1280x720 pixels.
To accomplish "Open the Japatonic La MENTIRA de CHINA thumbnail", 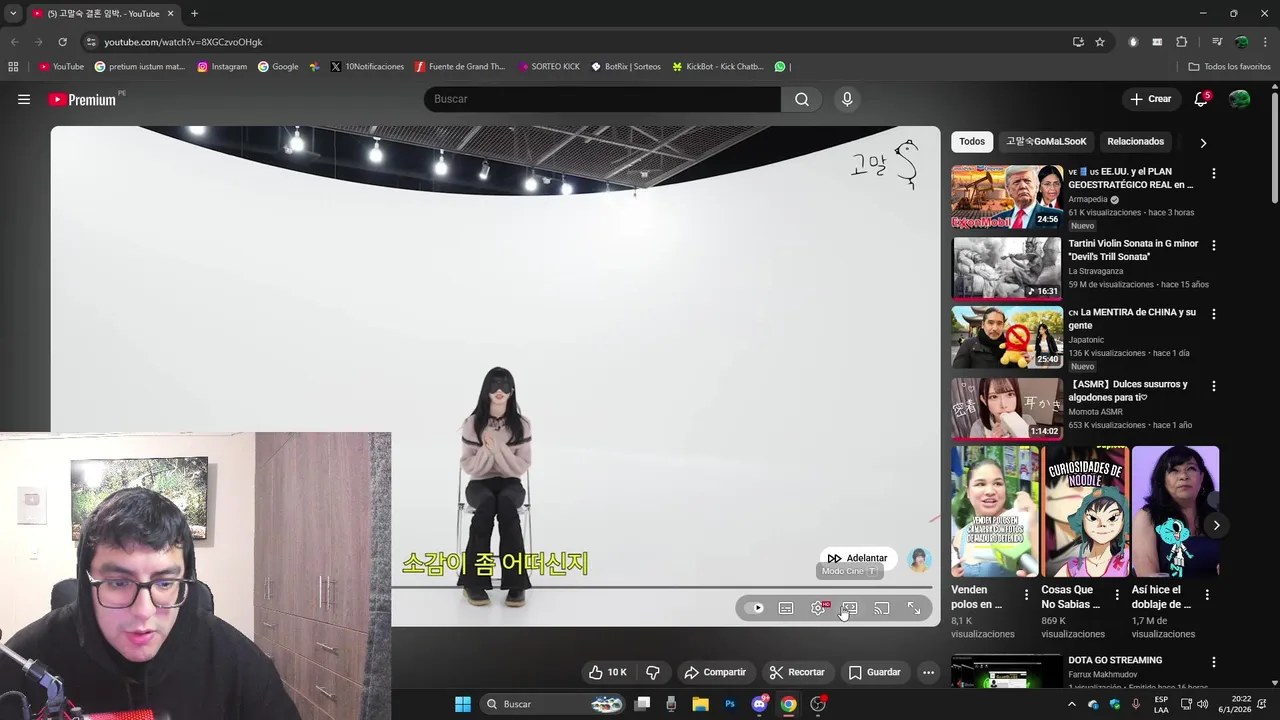I will 1007,337.
